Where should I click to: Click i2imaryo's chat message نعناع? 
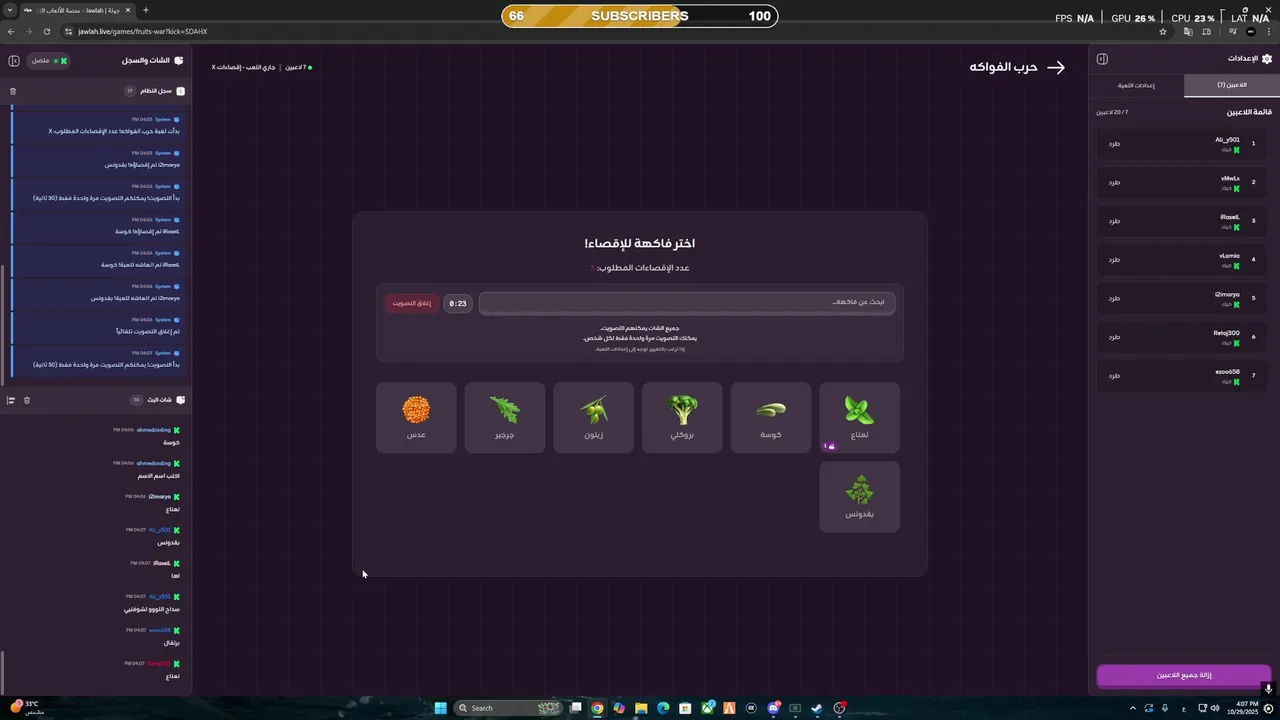tap(172, 509)
